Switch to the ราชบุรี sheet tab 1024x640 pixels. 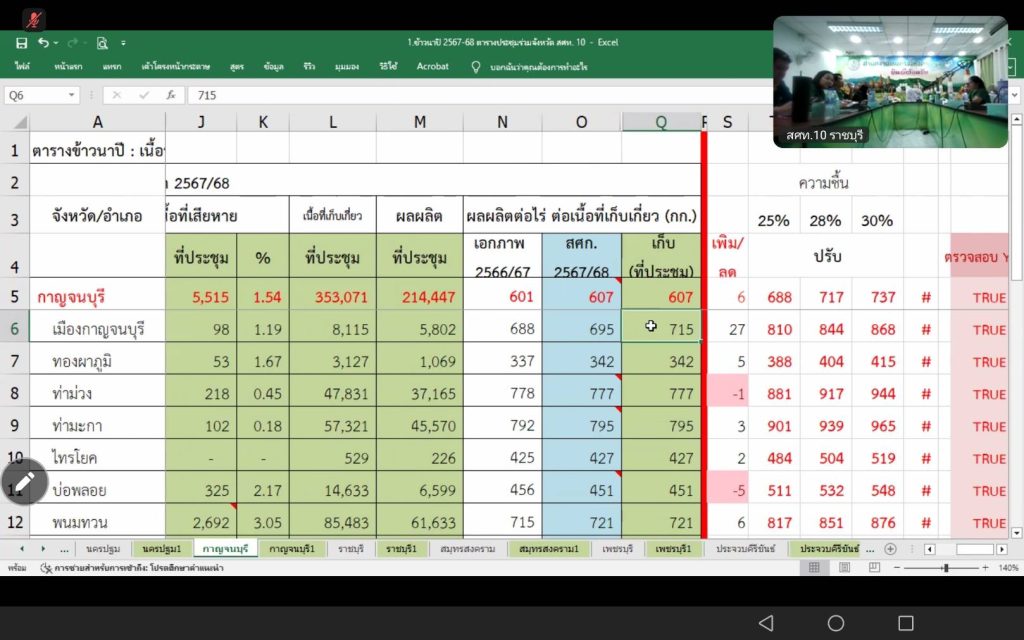click(349, 549)
